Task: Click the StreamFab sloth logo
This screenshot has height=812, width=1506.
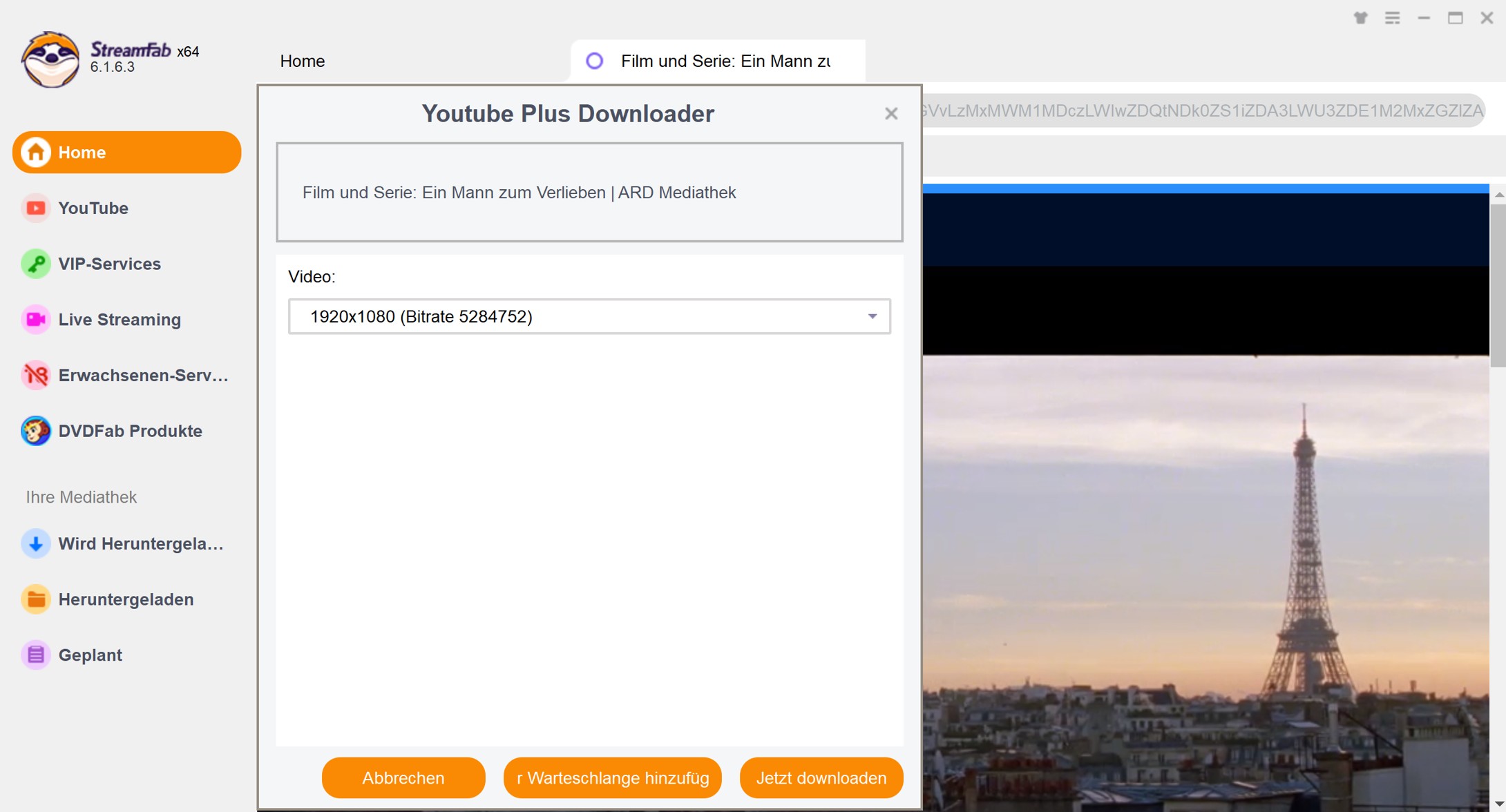Action: [50, 59]
